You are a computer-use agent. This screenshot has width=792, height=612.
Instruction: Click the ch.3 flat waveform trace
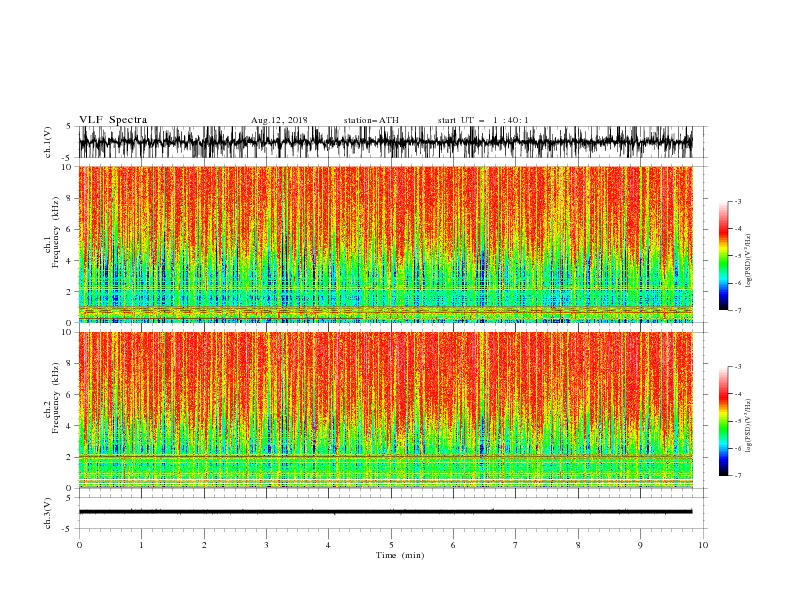[x=385, y=512]
